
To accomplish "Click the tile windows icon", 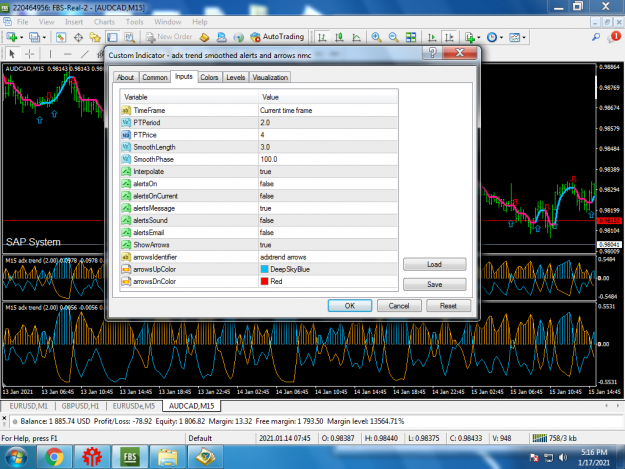I will [411, 37].
